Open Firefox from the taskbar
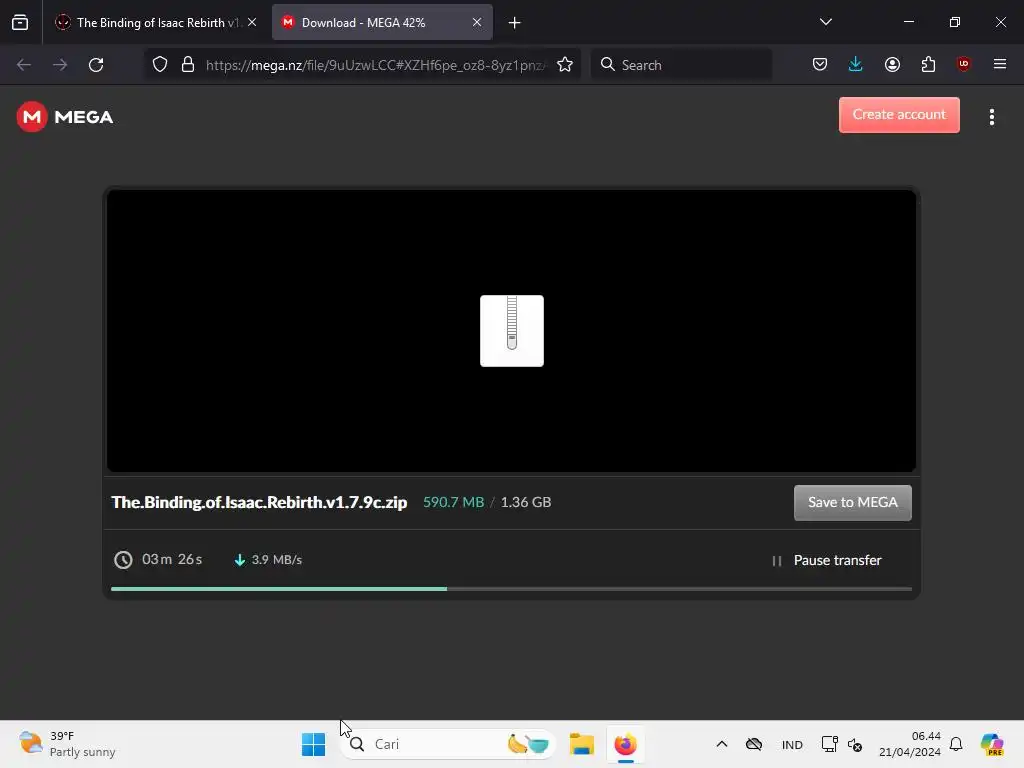 point(625,744)
